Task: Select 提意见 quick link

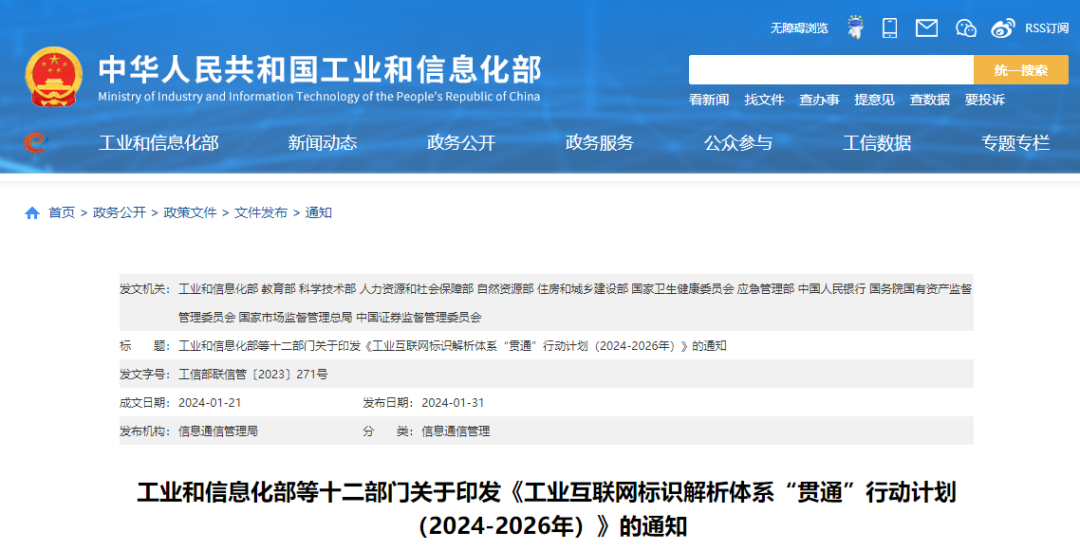Action: [x=874, y=100]
